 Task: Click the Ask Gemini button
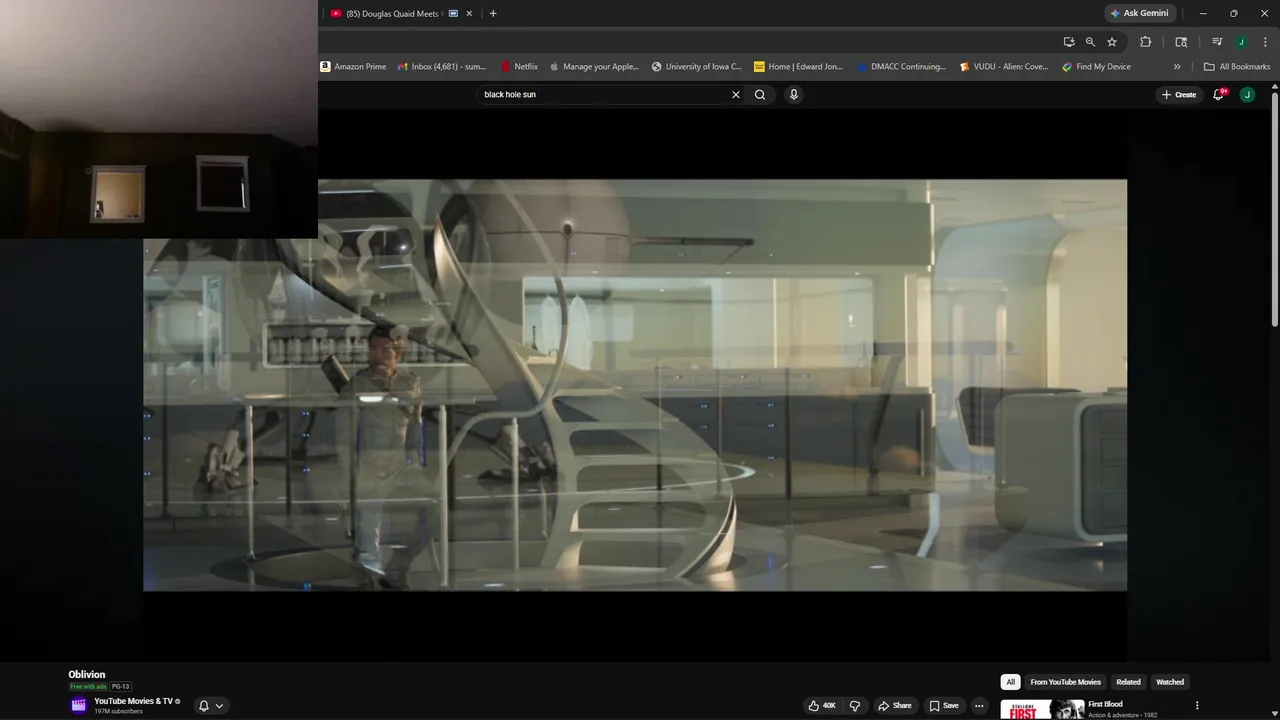click(x=1139, y=13)
